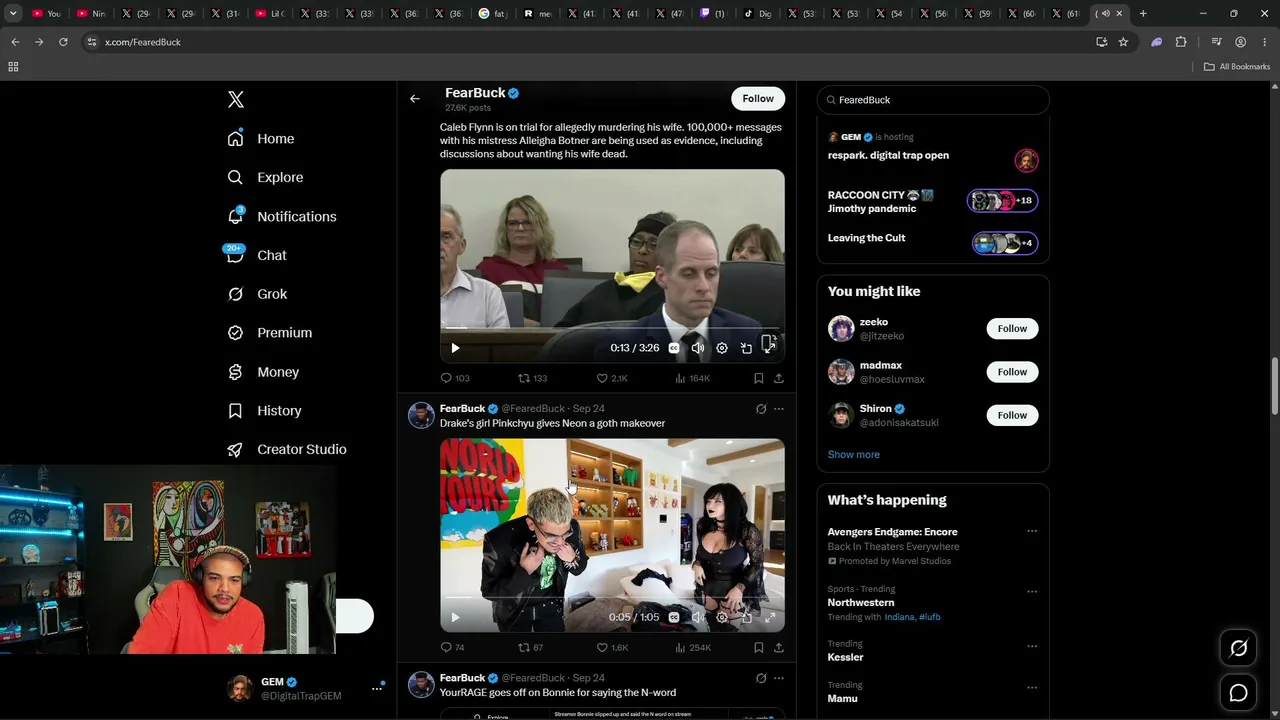Open Grok floating button at bottom right

pyautogui.click(x=1238, y=648)
